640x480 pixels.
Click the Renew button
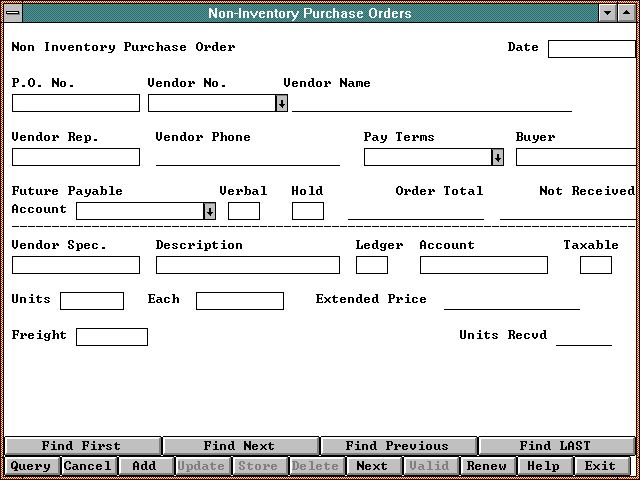(486, 466)
